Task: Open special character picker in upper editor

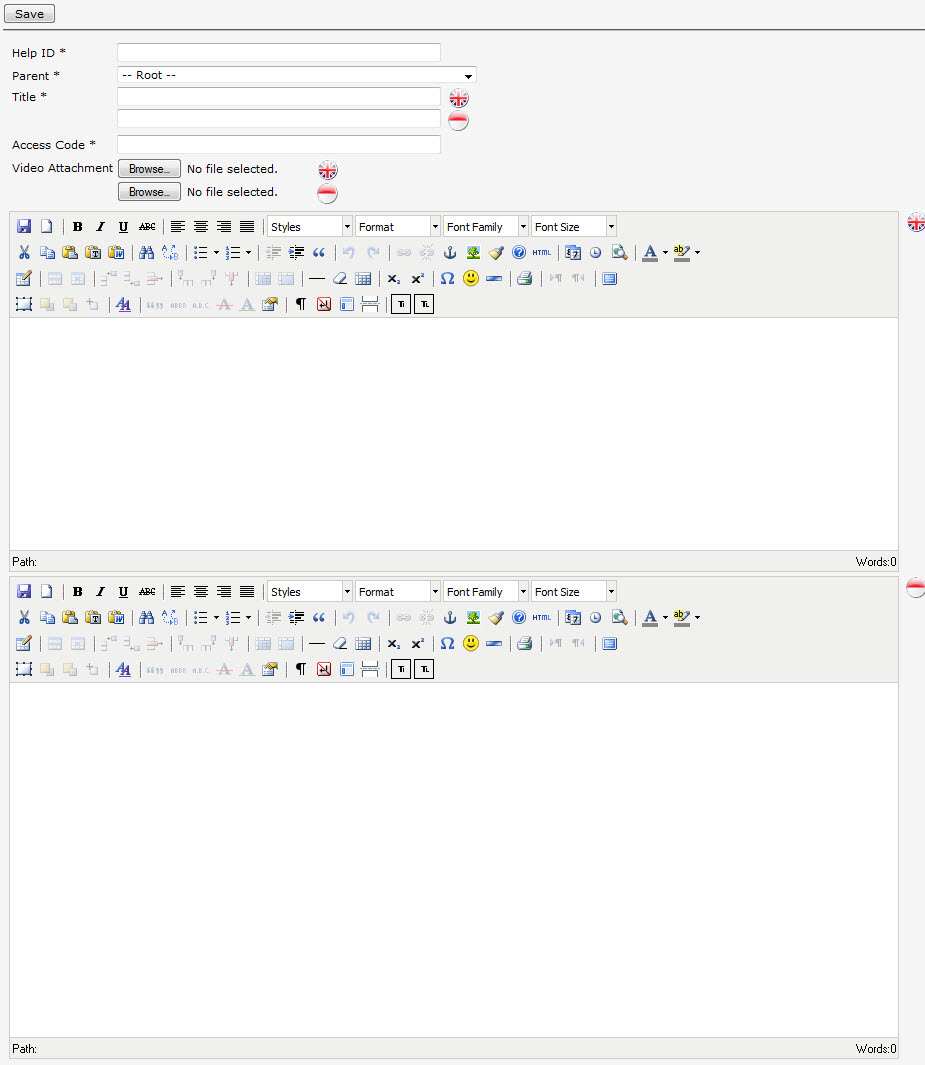Action: [447, 279]
